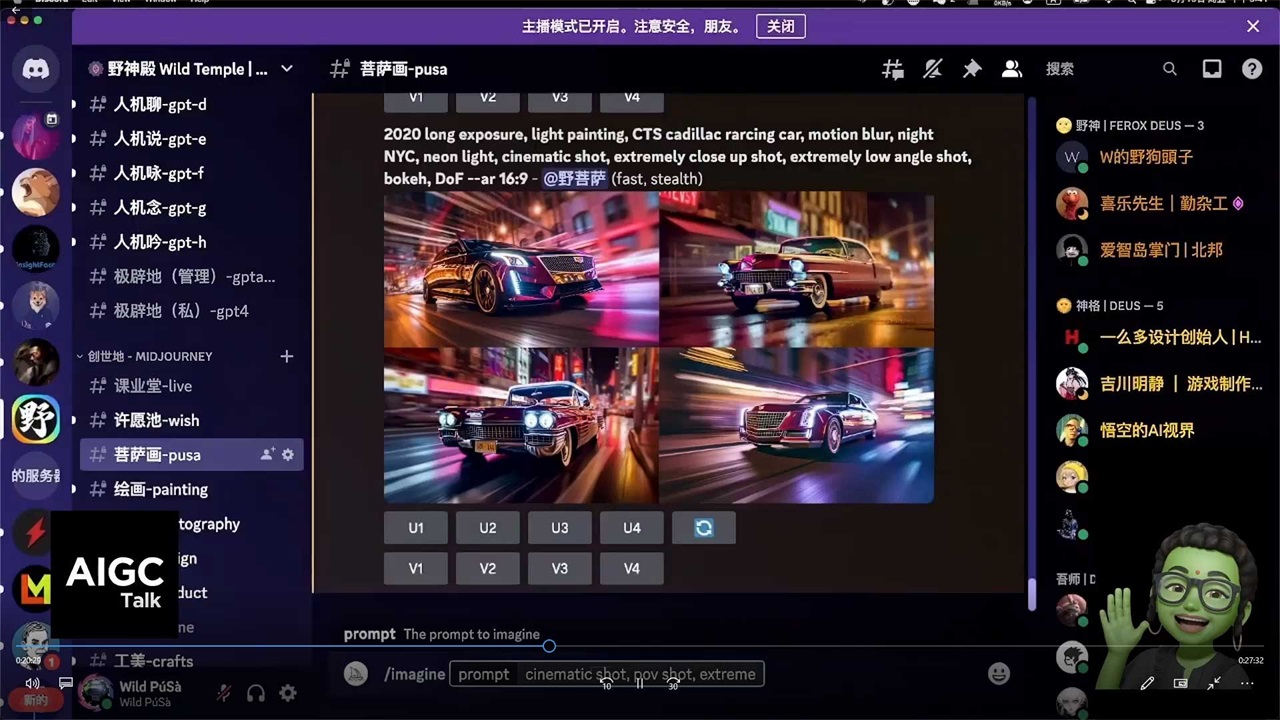Viewport: 1280px width, 720px height.
Task: Toggle microphone mute in user panel
Action: coord(225,693)
